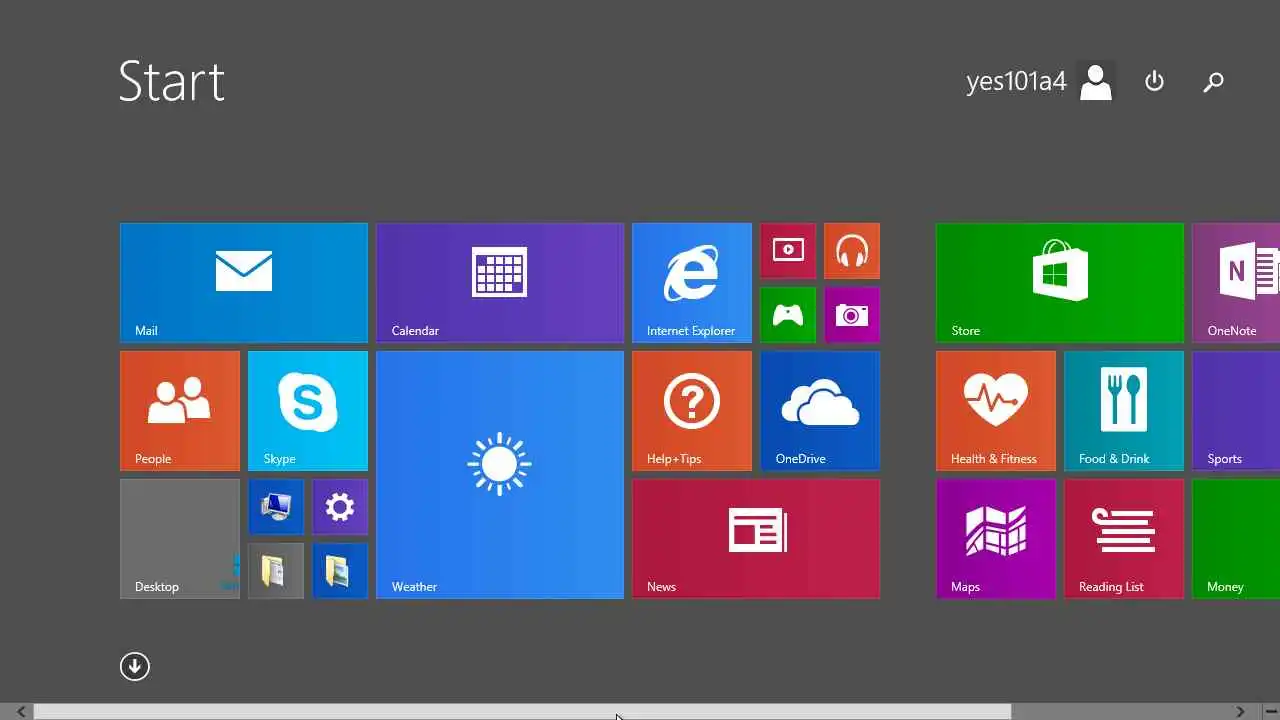Open the Pictures folder small tile
Screen dimensions: 1280x720
(340, 571)
